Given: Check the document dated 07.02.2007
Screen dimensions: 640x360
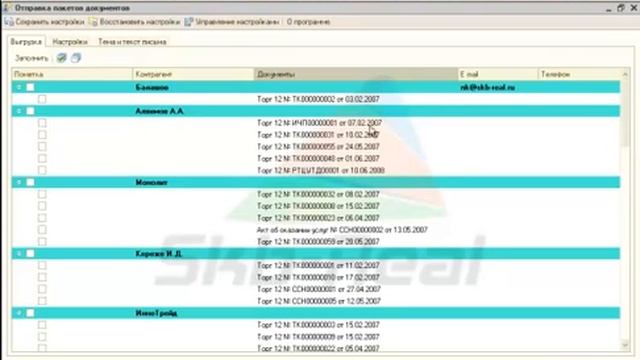Looking at the screenshot, I should tap(42, 123).
